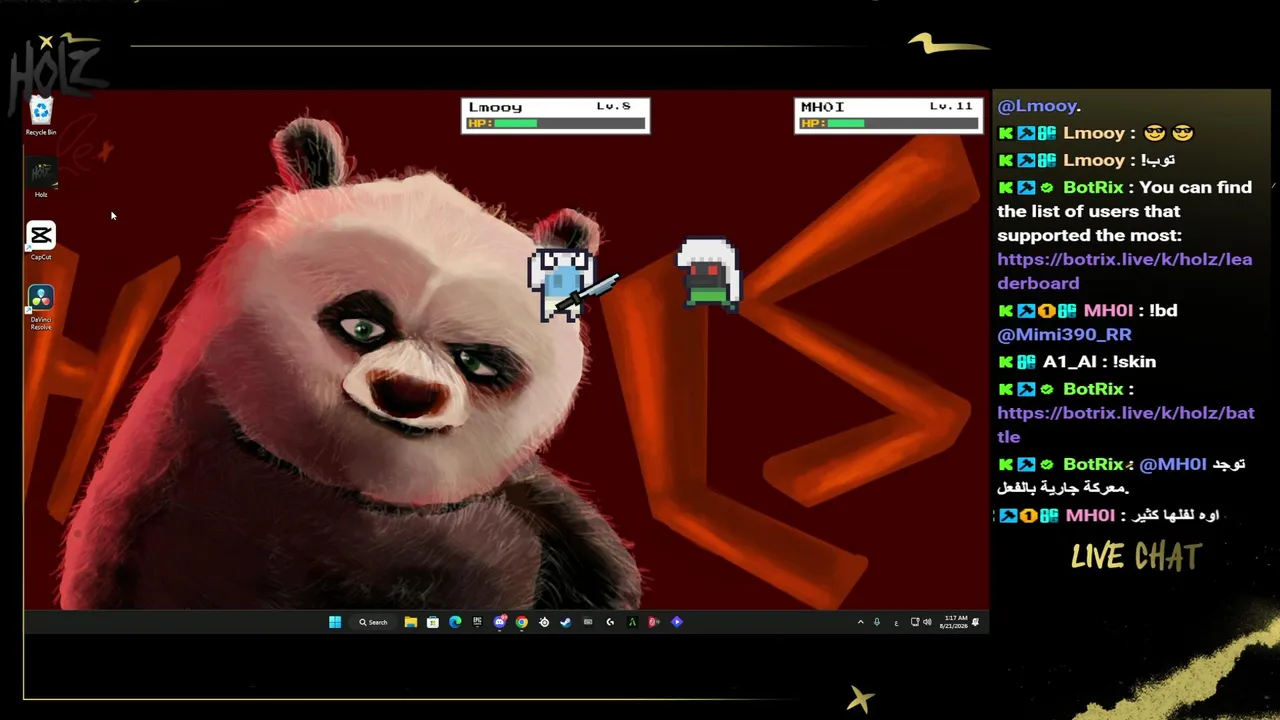
Task: Click the purple diamond taskbar icon
Action: coord(677,622)
